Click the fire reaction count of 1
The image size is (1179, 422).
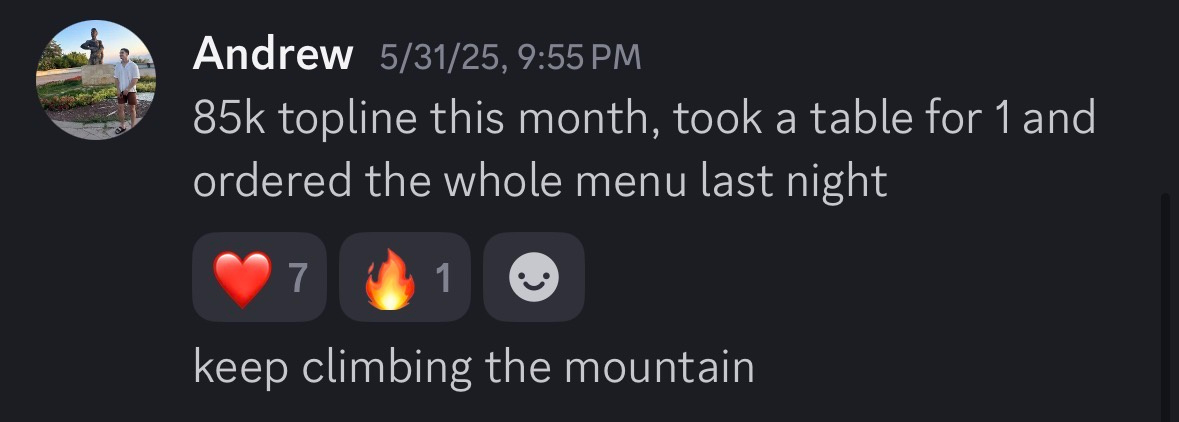[x=443, y=279]
